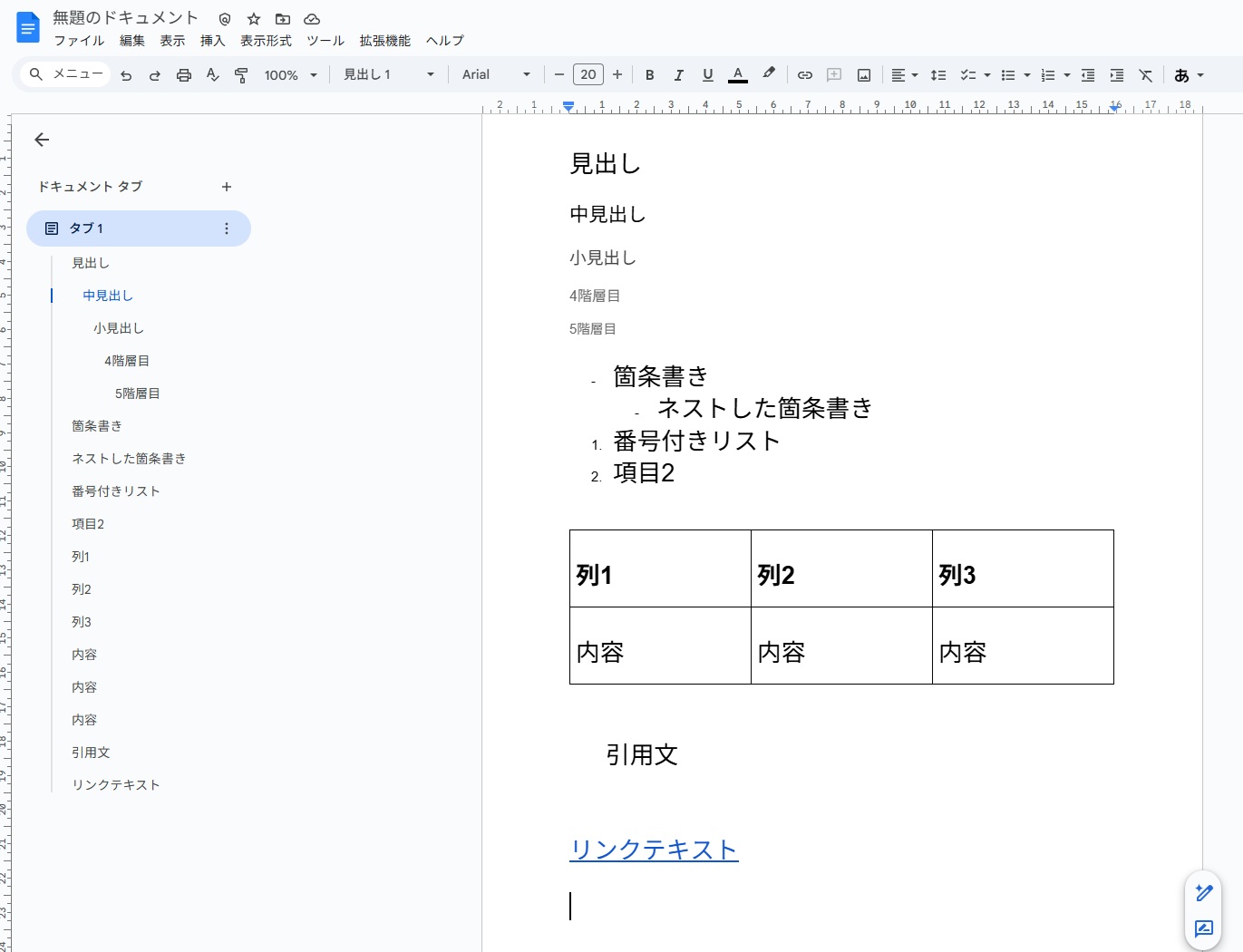Viewport: 1243px width, 952px height.
Task: Toggle underline formatting
Action: pyautogui.click(x=707, y=75)
